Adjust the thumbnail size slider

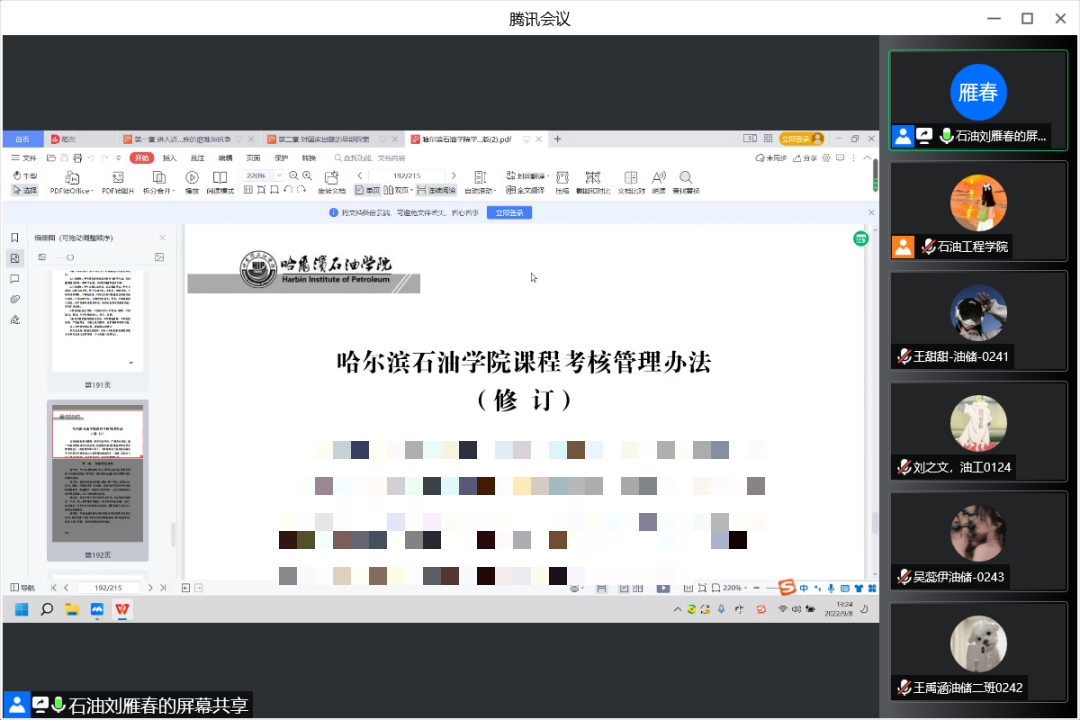coord(64,257)
